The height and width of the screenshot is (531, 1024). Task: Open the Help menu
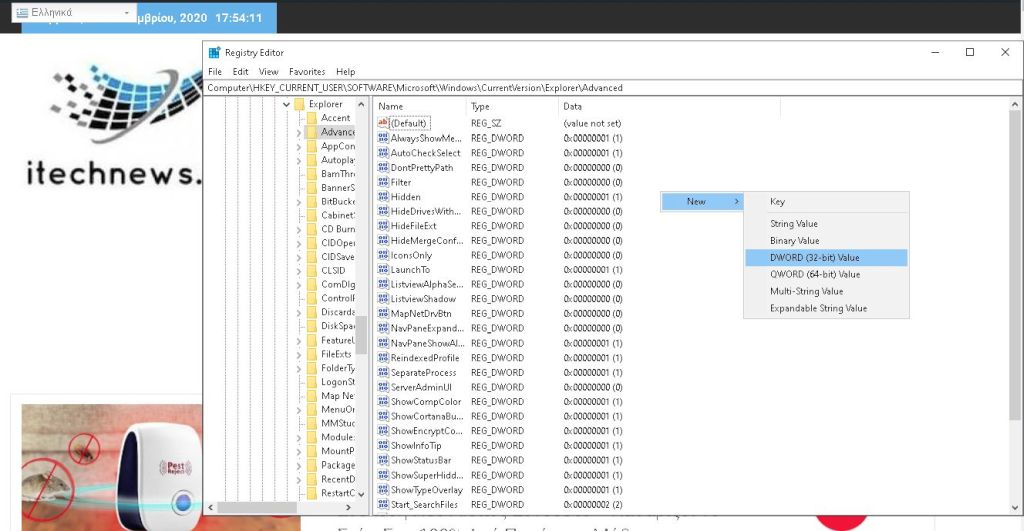click(x=345, y=72)
